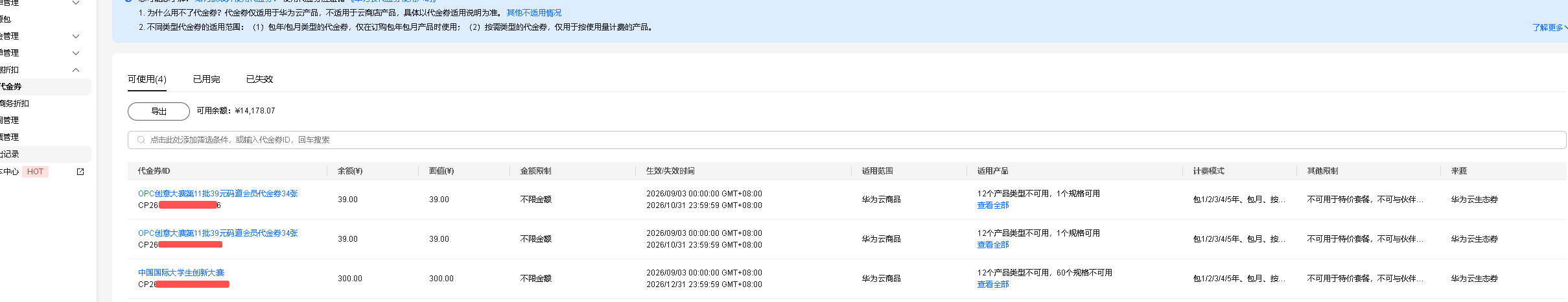
Task: Click 查看全部 for the 300.00 voucher
Action: [993, 285]
